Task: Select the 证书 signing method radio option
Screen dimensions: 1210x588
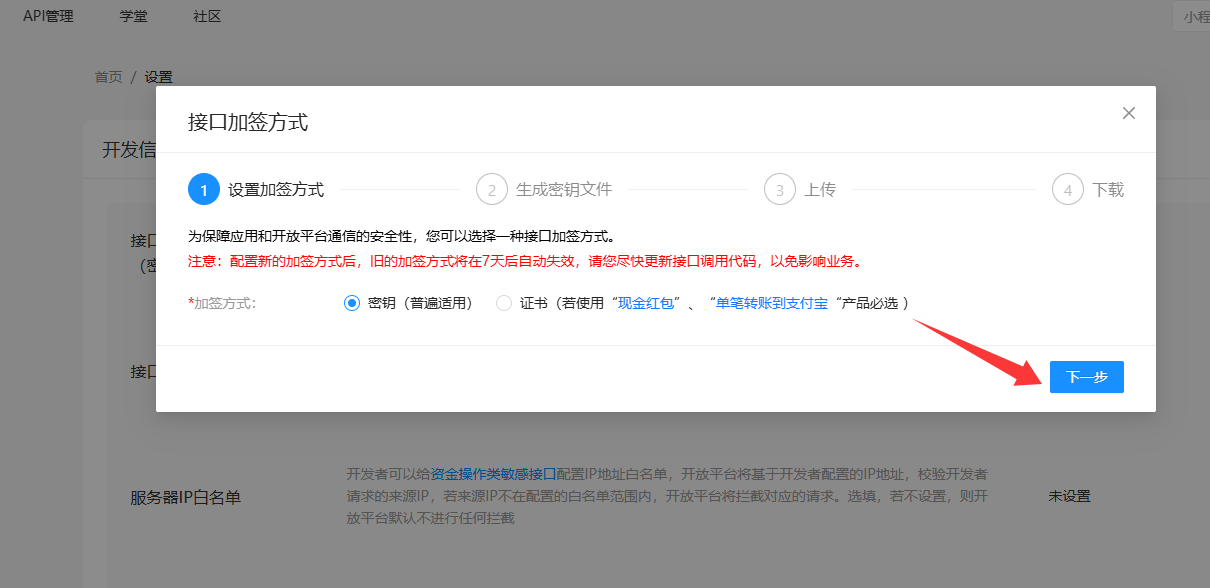Action: [503, 302]
